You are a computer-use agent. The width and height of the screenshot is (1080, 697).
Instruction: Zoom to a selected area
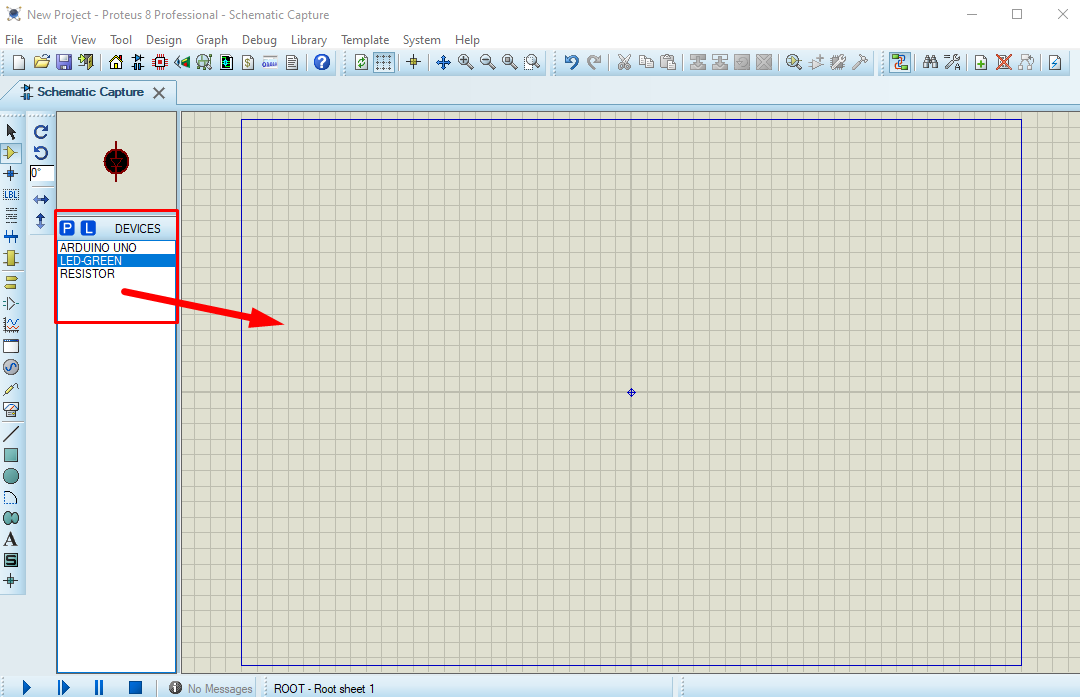pos(532,63)
